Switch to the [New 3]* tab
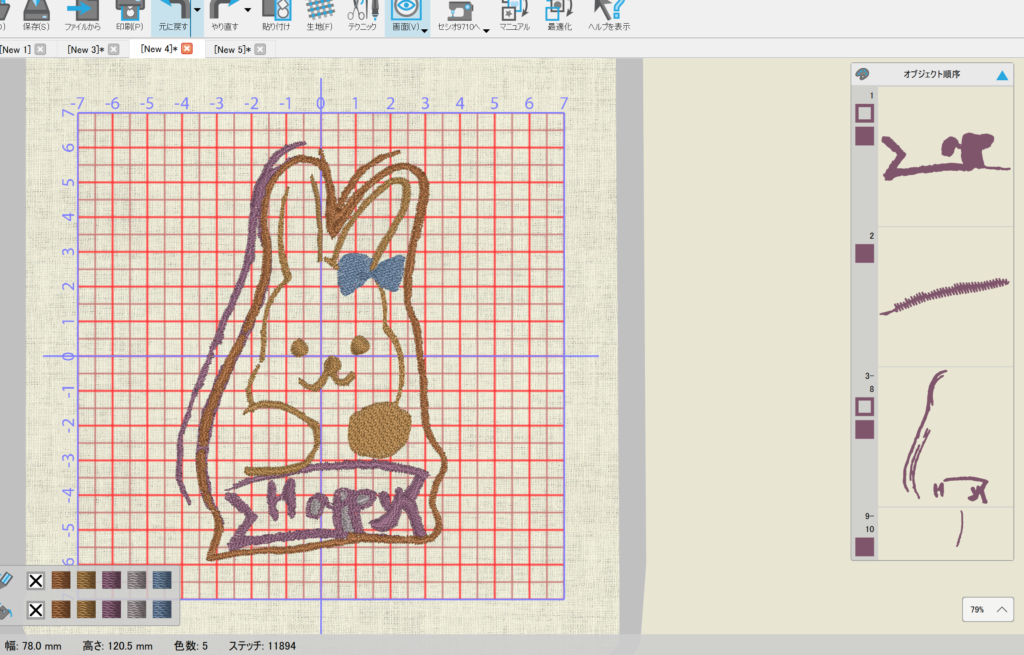 pos(85,49)
